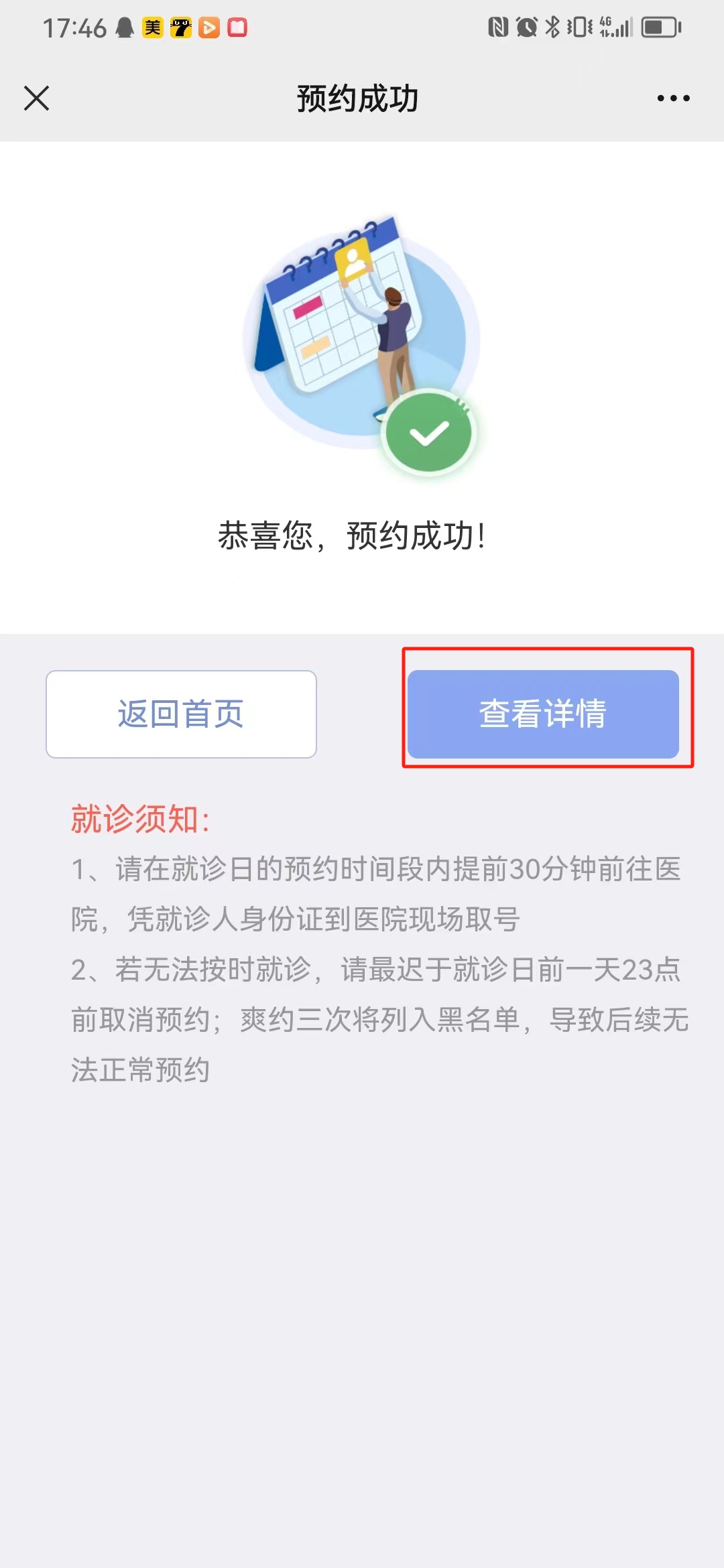The height and width of the screenshot is (1568, 724).
Task: Tap the battery level indicator
Action: click(x=661, y=27)
